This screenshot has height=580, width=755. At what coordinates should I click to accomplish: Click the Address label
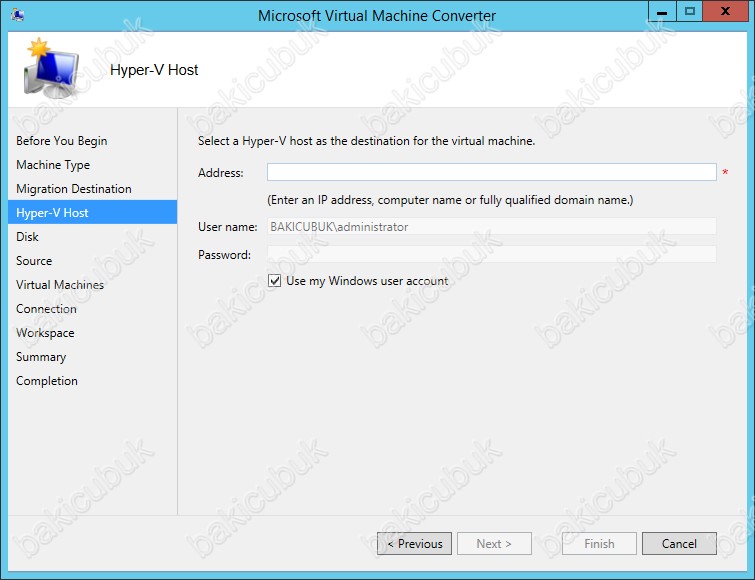tap(221, 173)
